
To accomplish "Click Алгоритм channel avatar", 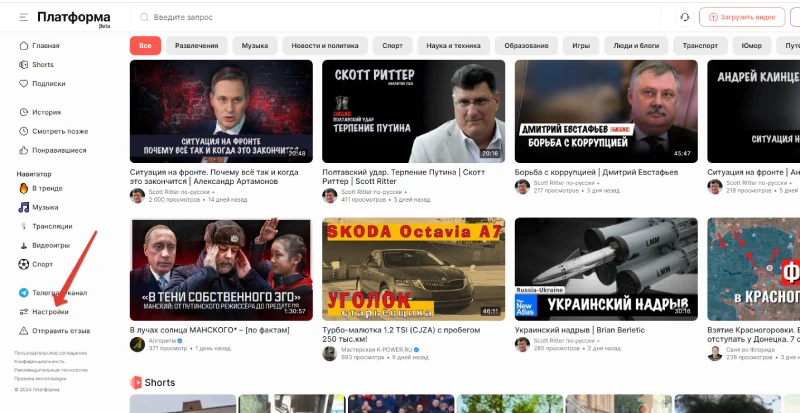I will click(x=137, y=344).
